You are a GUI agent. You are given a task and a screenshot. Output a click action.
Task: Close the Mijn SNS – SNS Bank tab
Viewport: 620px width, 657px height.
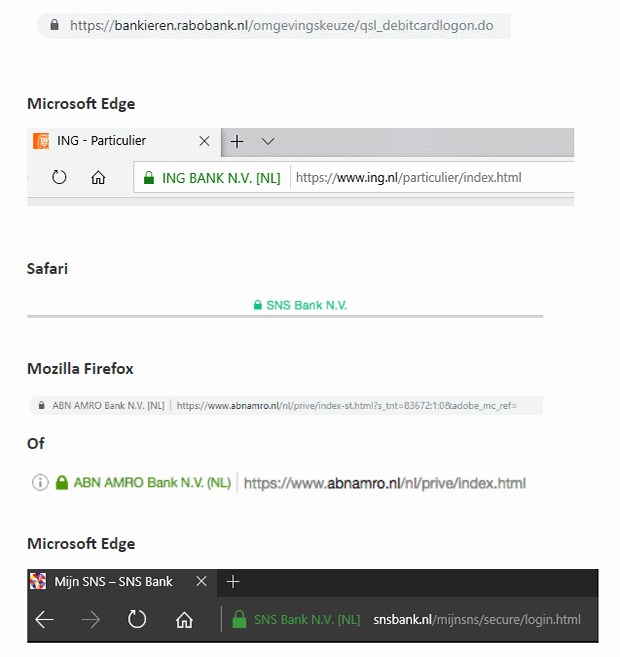pos(202,581)
